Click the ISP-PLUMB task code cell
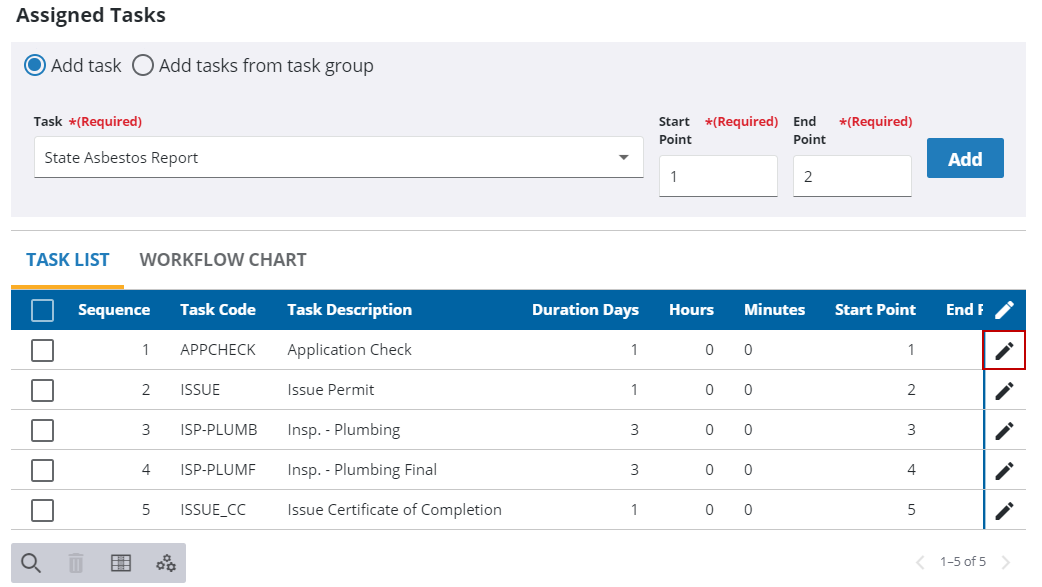The image size is (1042, 587). (219, 429)
